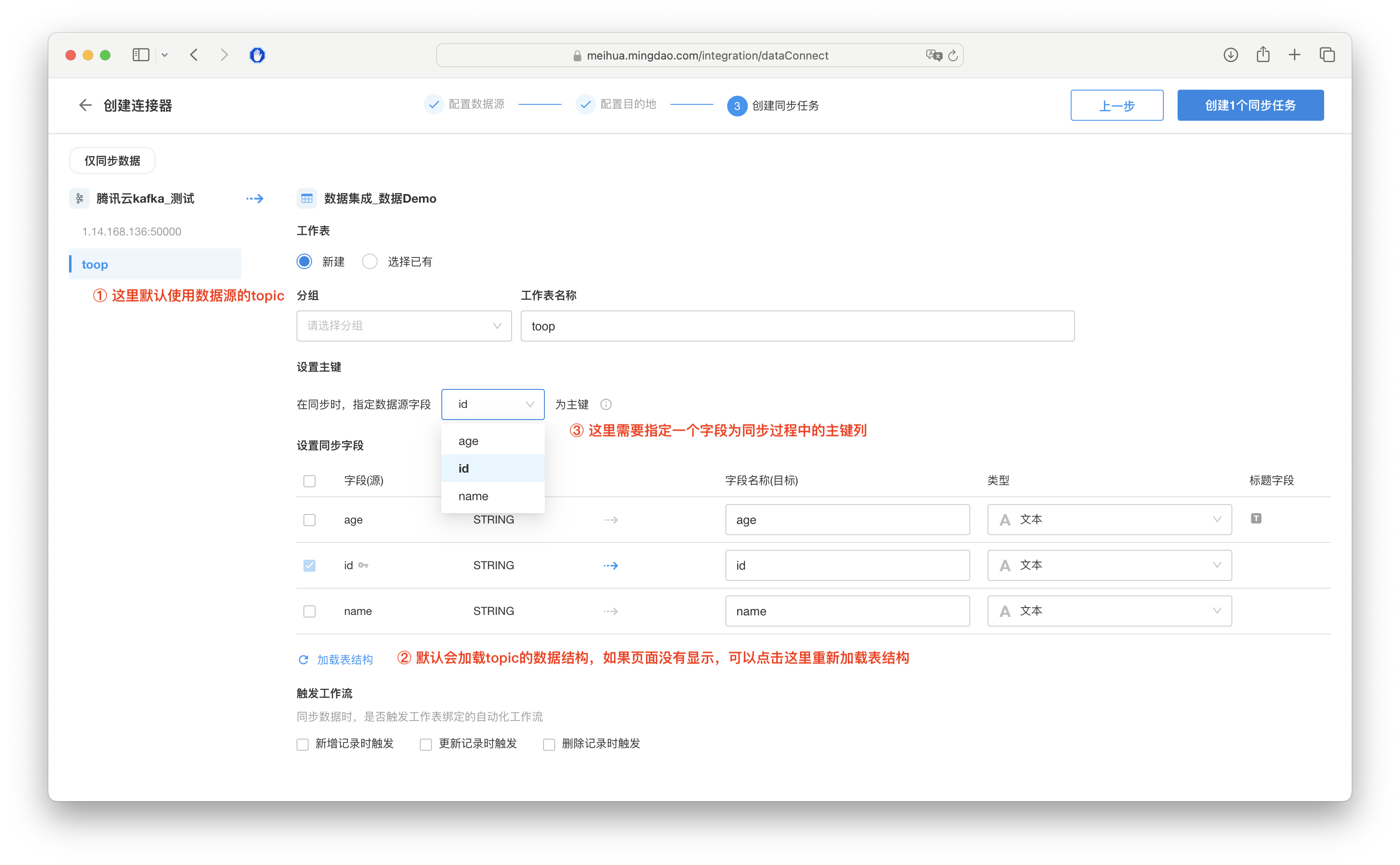
Task: Select age in the primary key dropdown list
Action: [469, 441]
